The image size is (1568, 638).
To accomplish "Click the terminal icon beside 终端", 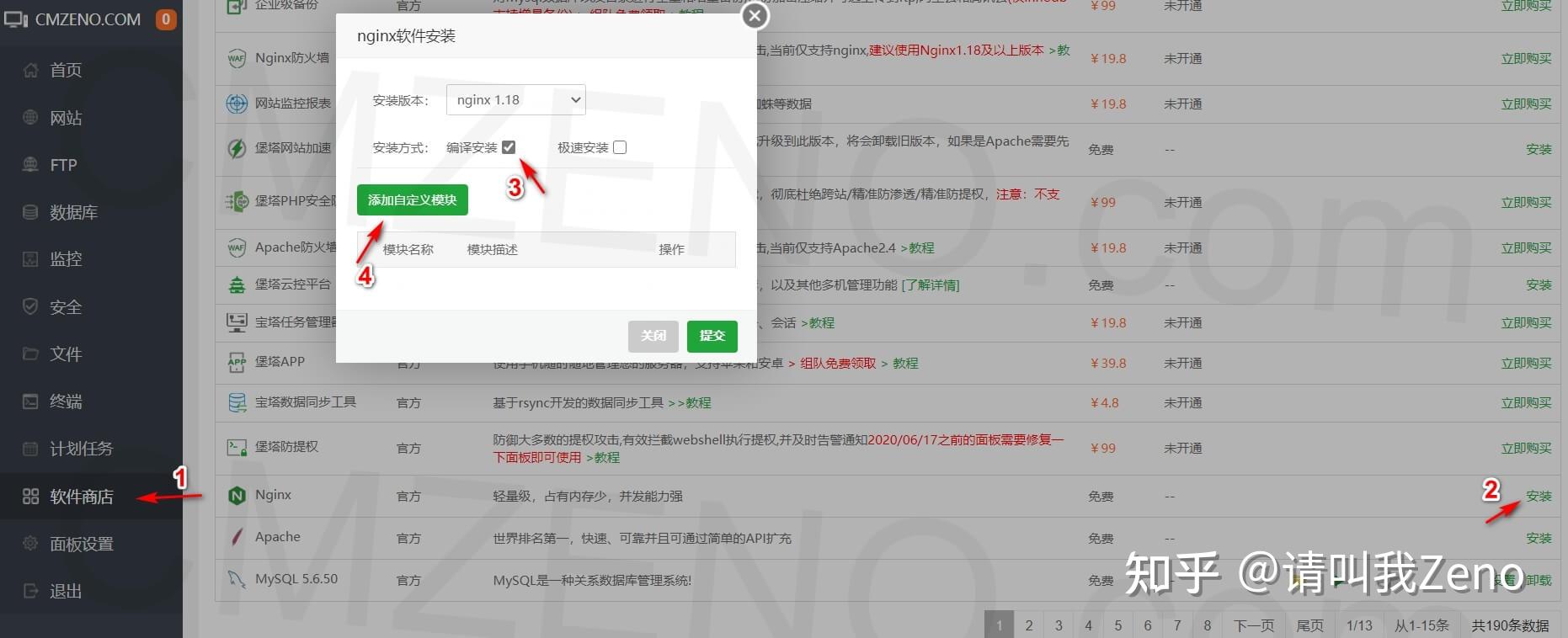I will click(x=30, y=401).
